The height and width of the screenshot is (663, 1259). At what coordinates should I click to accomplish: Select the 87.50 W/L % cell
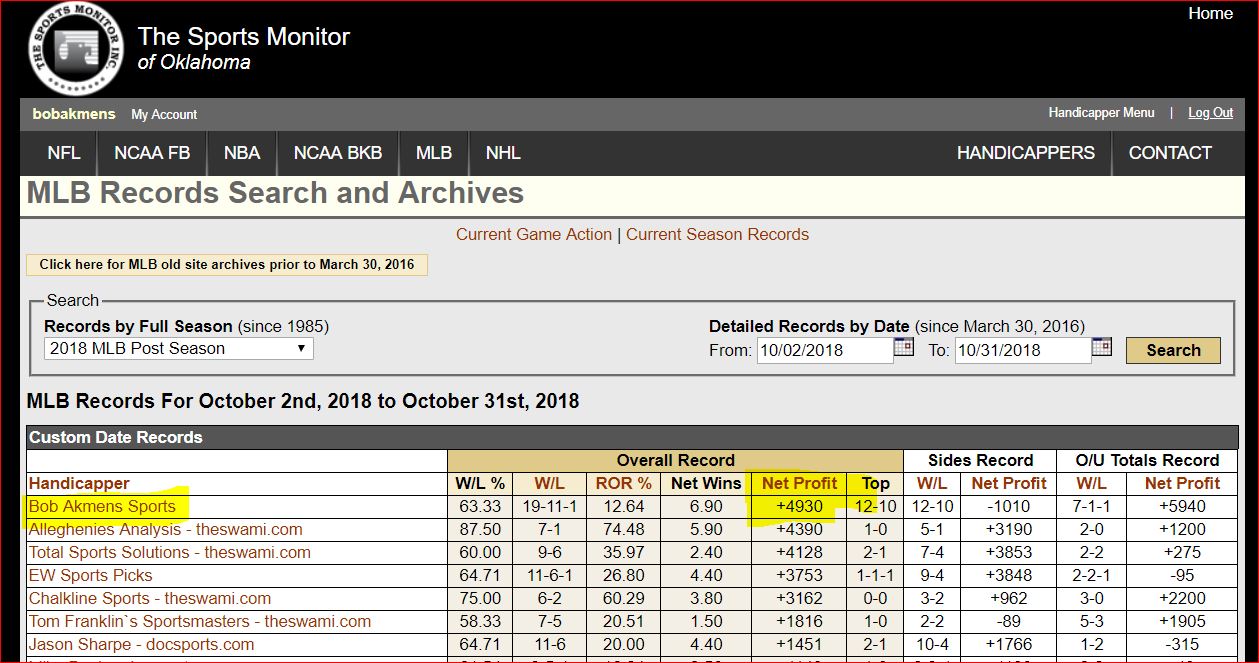(480, 529)
